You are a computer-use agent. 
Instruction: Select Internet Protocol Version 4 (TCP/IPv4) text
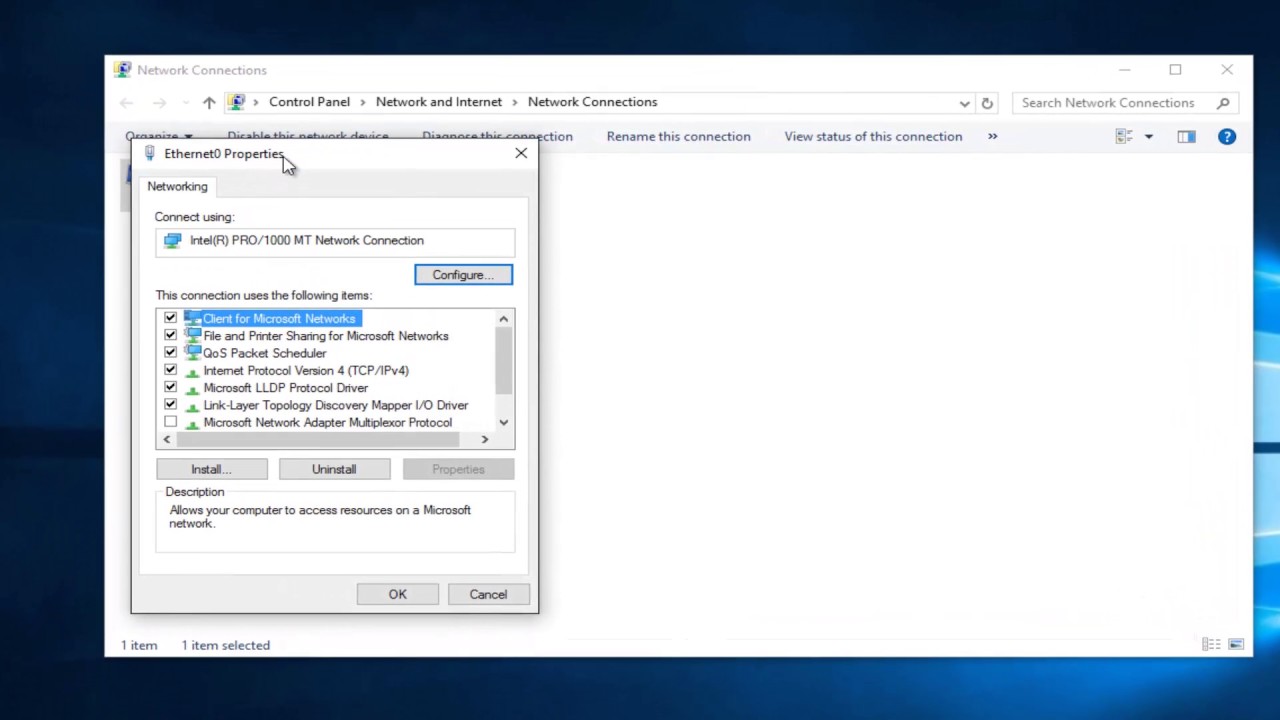(x=306, y=370)
